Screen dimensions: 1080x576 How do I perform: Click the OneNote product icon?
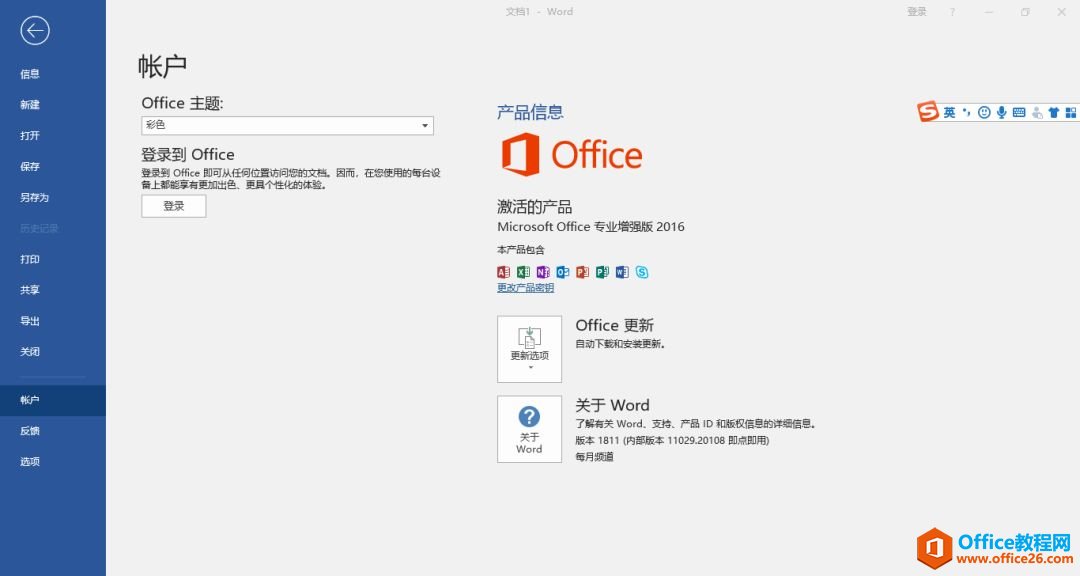tap(543, 272)
